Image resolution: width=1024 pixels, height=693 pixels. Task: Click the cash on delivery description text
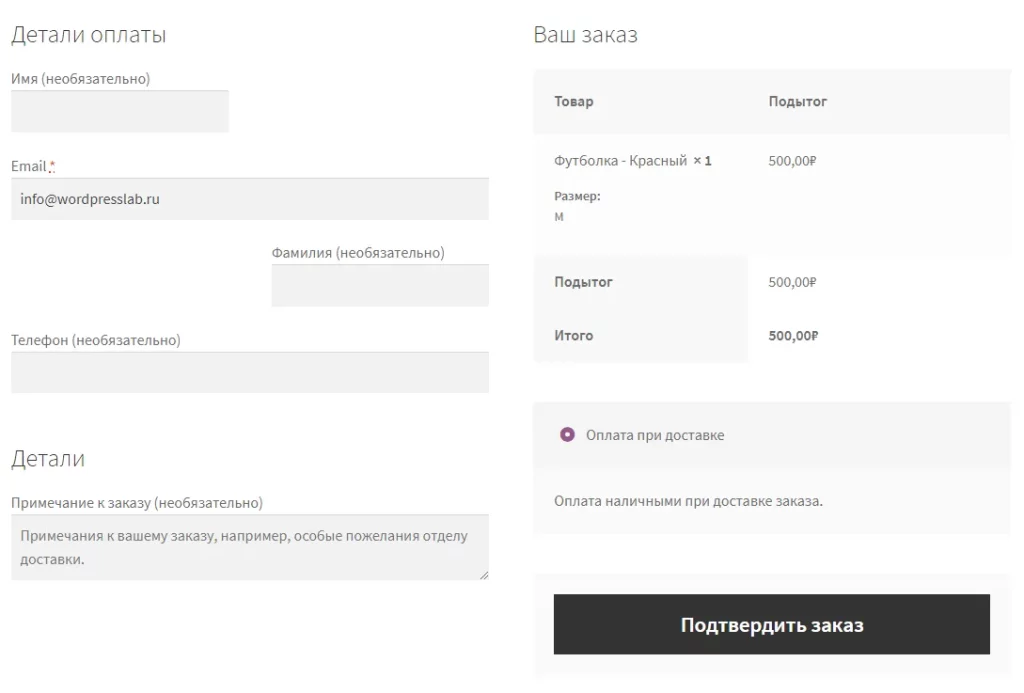coord(688,500)
